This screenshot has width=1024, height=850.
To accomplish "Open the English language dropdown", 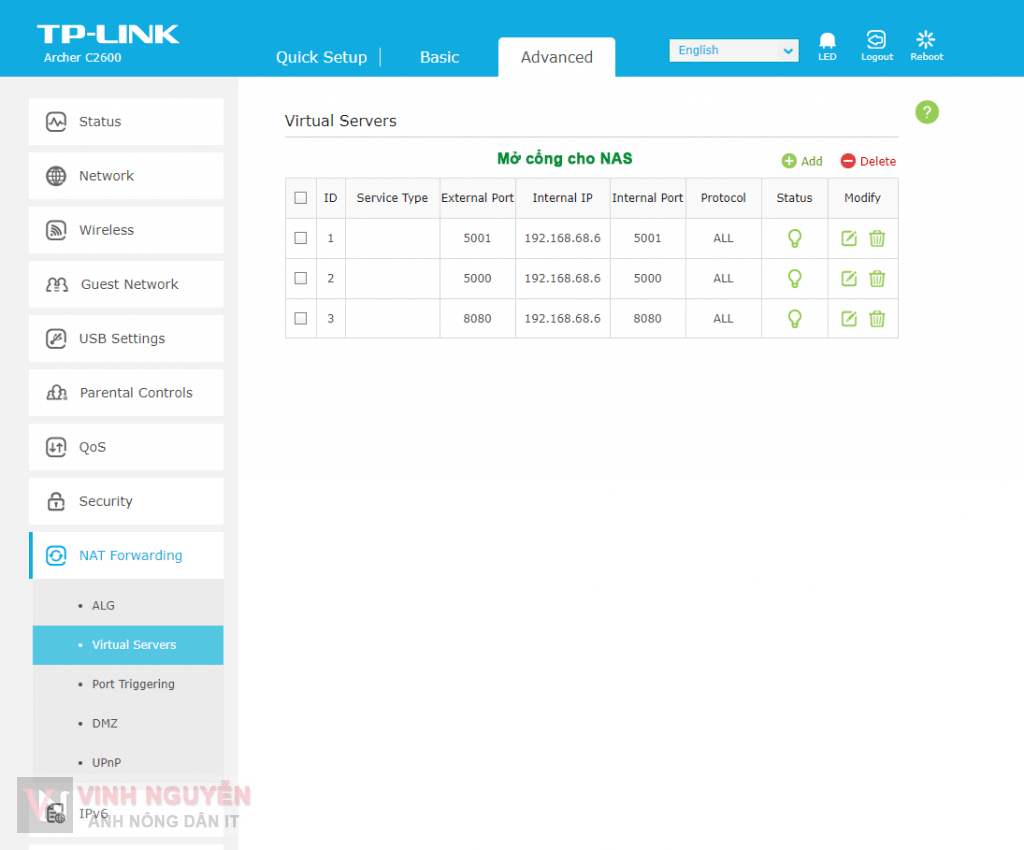I will pos(733,50).
